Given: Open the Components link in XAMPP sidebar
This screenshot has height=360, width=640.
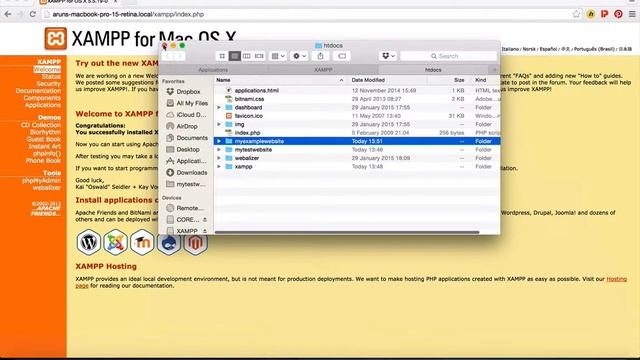Looking at the screenshot, I should tap(42, 98).
